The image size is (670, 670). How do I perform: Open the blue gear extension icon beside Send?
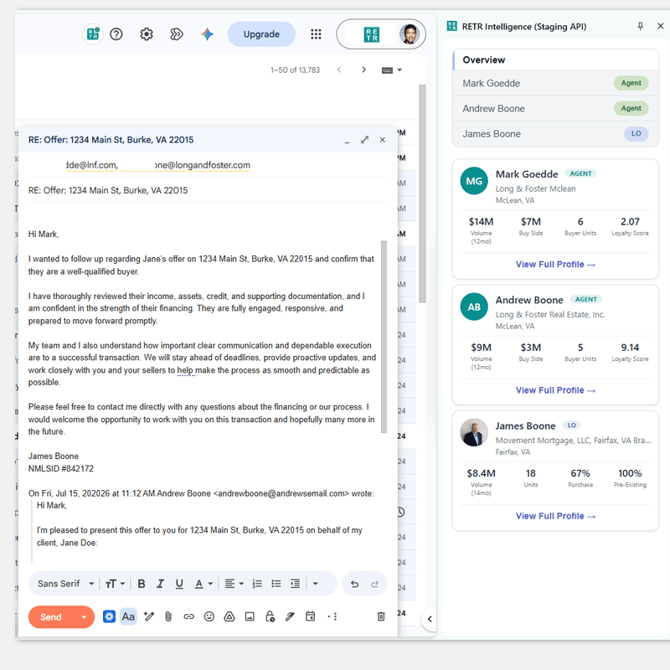(109, 617)
